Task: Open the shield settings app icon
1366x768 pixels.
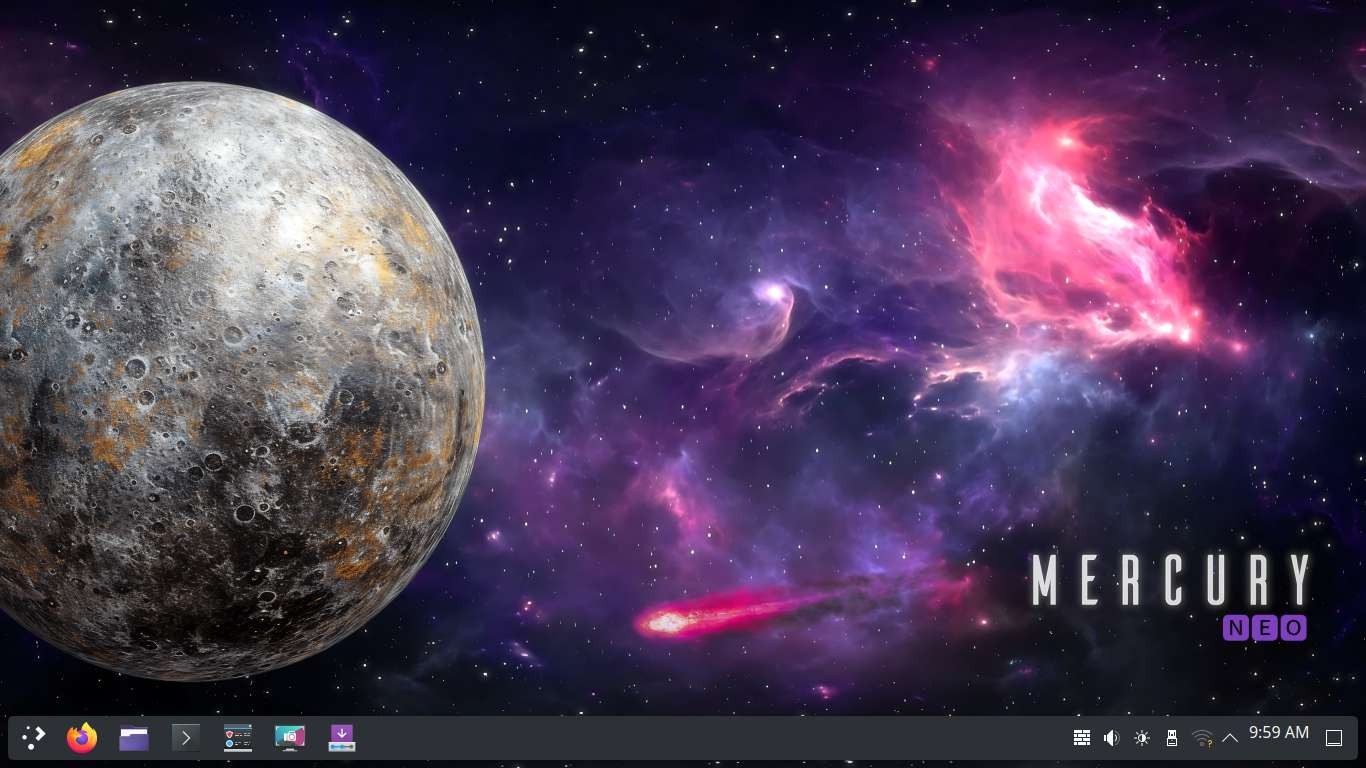Action: (238, 738)
